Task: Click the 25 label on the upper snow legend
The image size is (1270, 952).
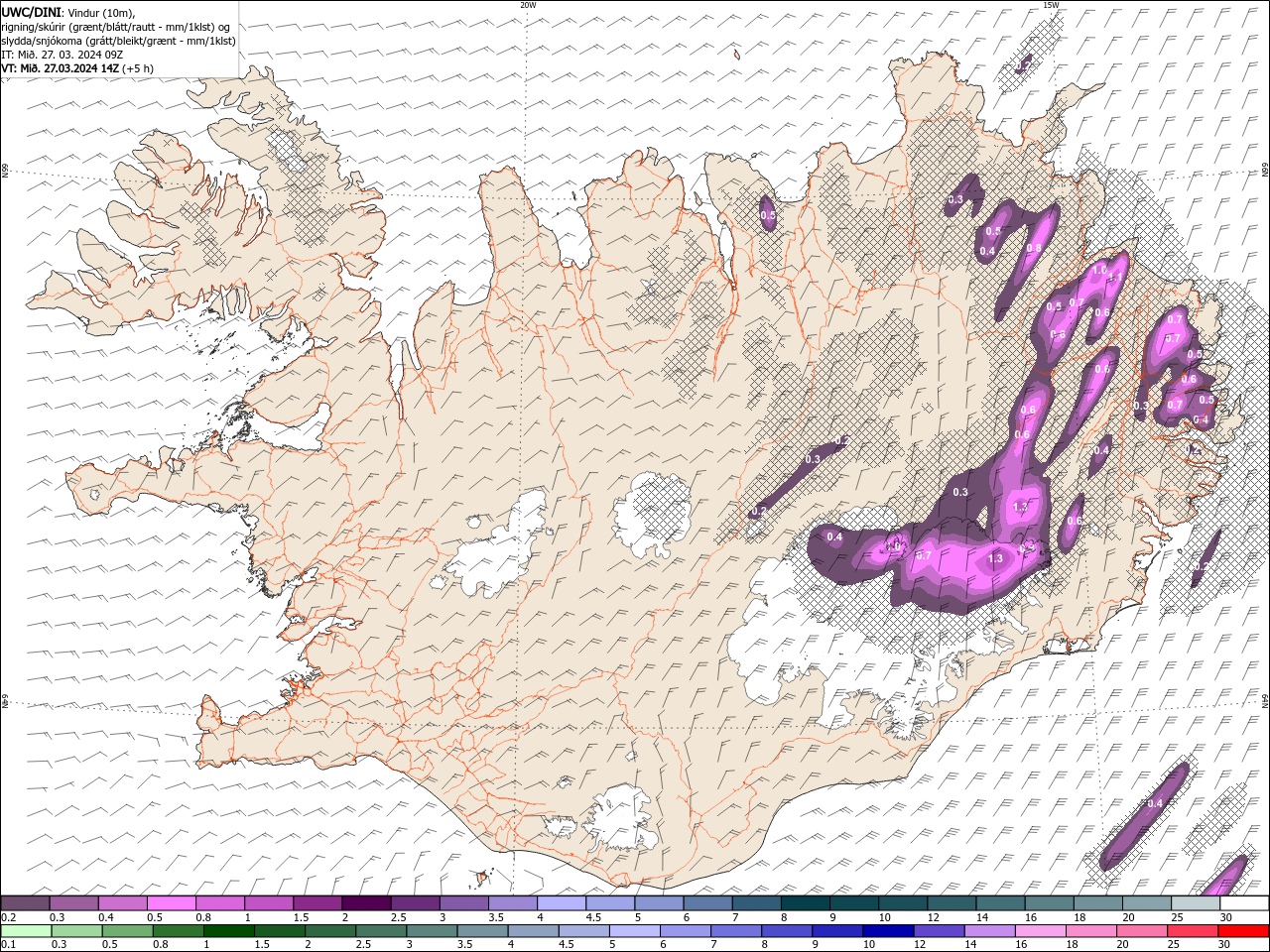Action: pyautogui.click(x=1177, y=917)
